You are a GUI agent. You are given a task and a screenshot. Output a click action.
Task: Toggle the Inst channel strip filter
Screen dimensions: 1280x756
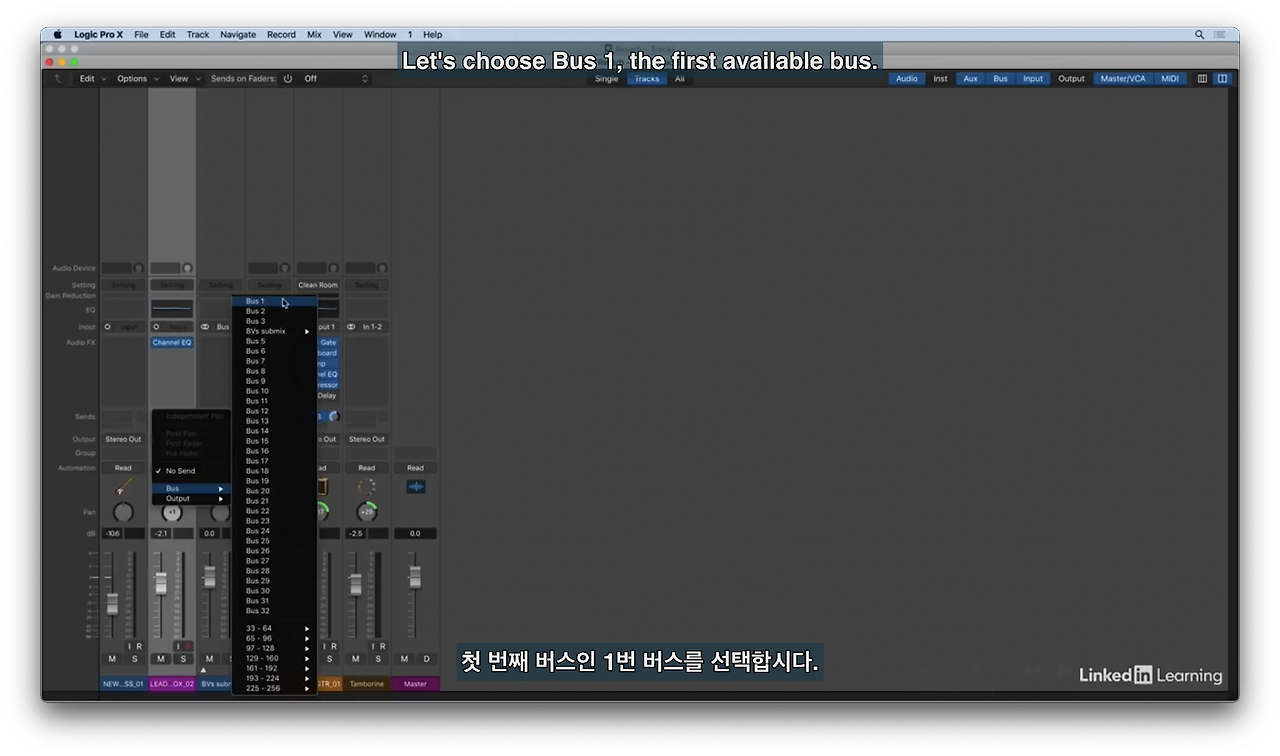coord(940,78)
